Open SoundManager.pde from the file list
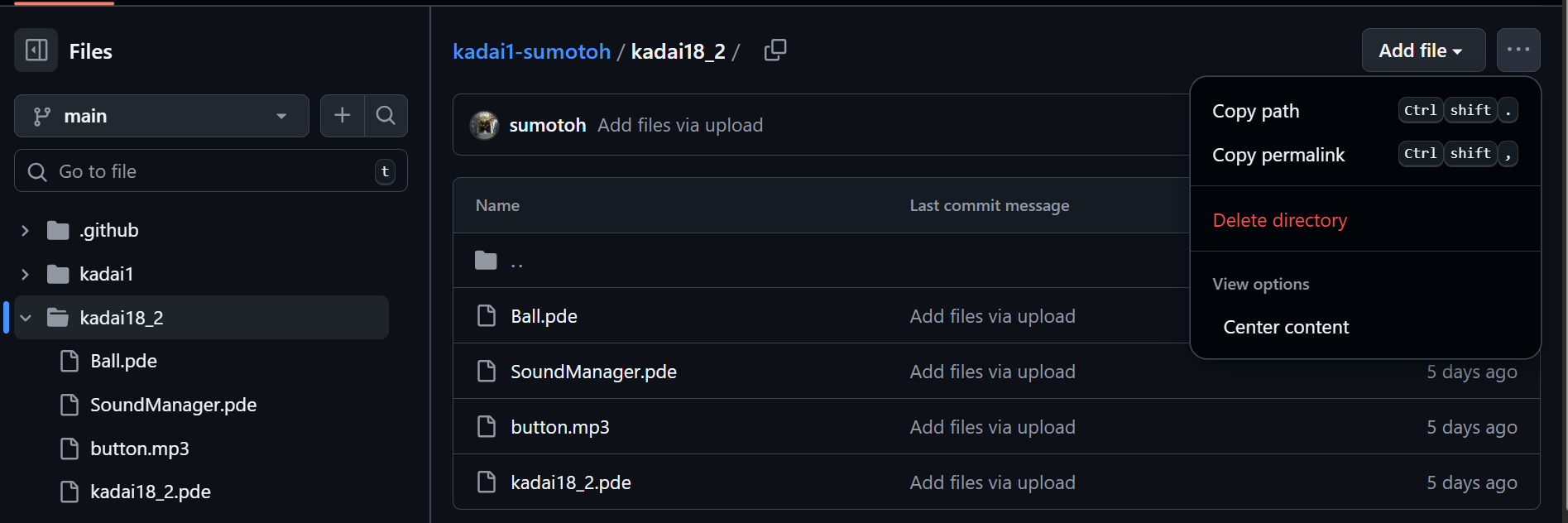1568x523 pixels. pos(593,372)
